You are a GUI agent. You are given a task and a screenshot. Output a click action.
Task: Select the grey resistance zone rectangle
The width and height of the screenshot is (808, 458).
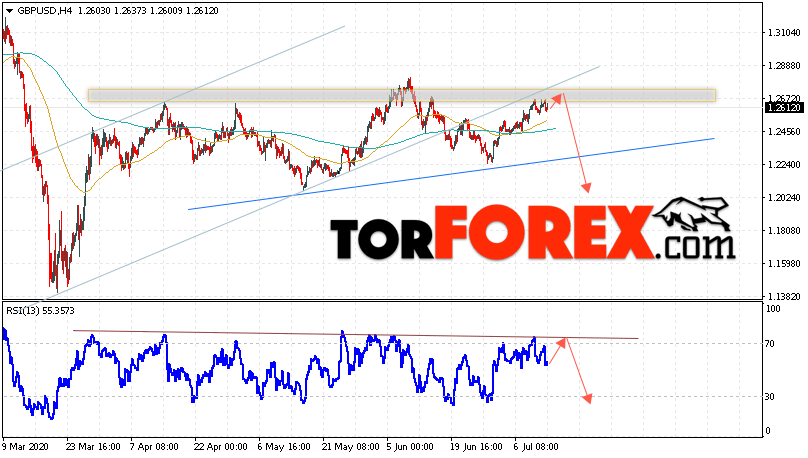coord(401,95)
